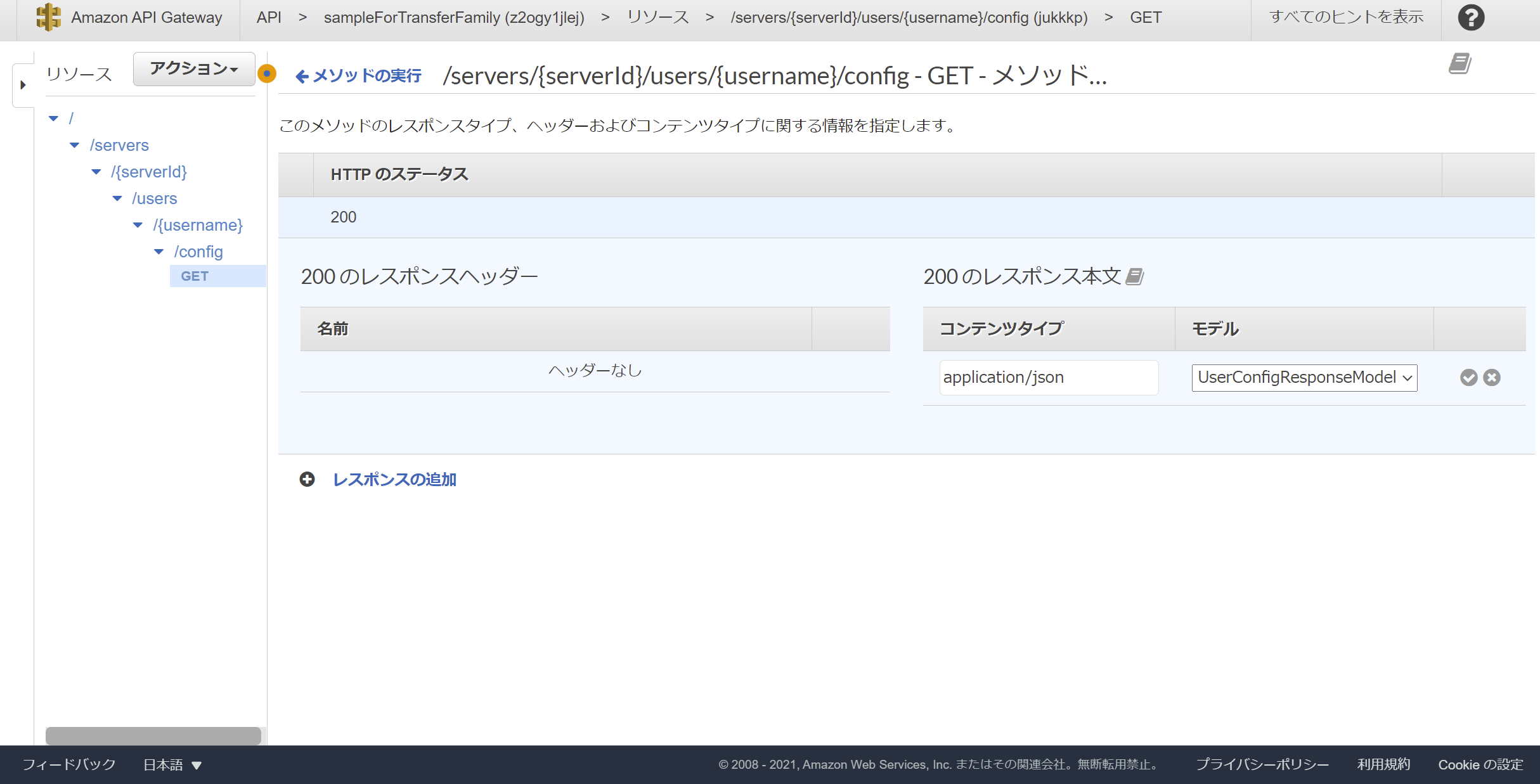This screenshot has height=784, width=1540.
Task: Click the orange status dot next to アクション
Action: pos(267,73)
